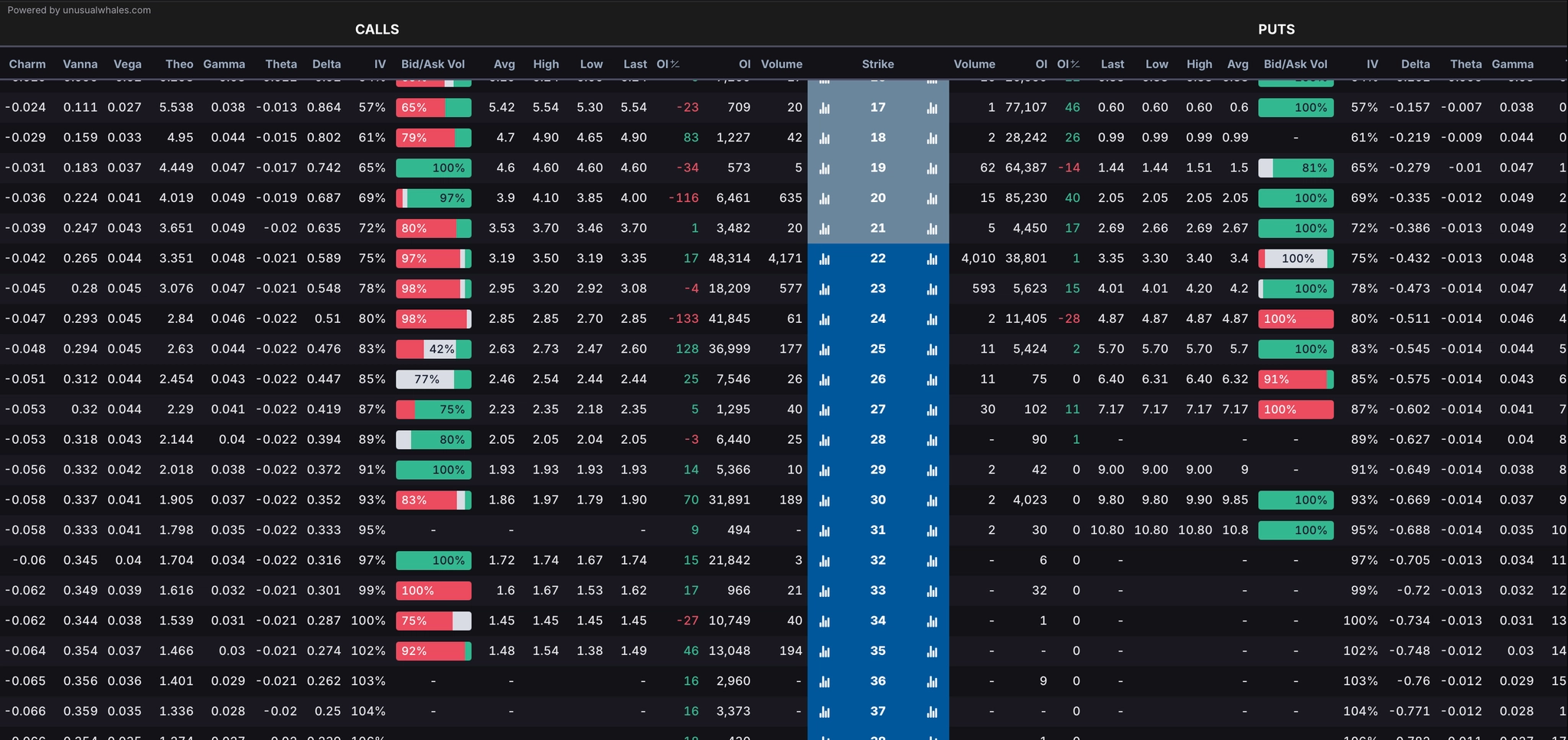Select strike 30 cell
The image size is (1568, 740).
(878, 500)
